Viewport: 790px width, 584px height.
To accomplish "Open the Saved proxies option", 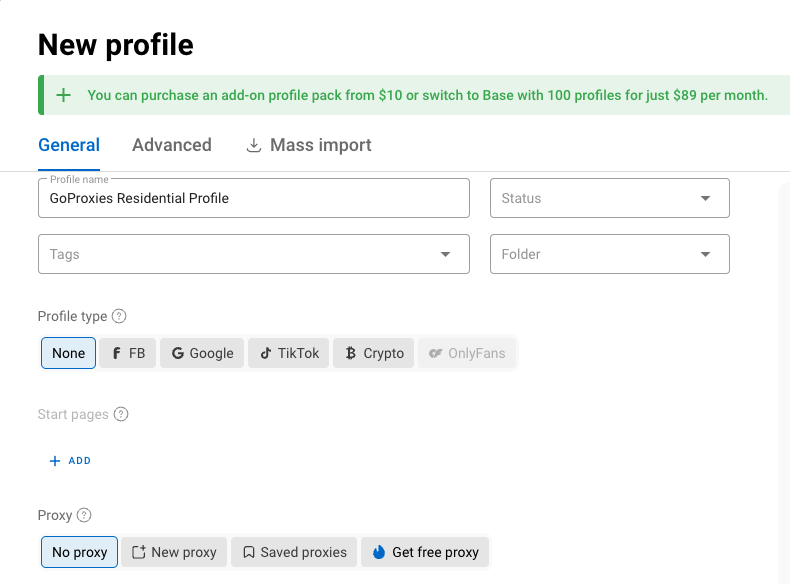I will pyautogui.click(x=294, y=552).
